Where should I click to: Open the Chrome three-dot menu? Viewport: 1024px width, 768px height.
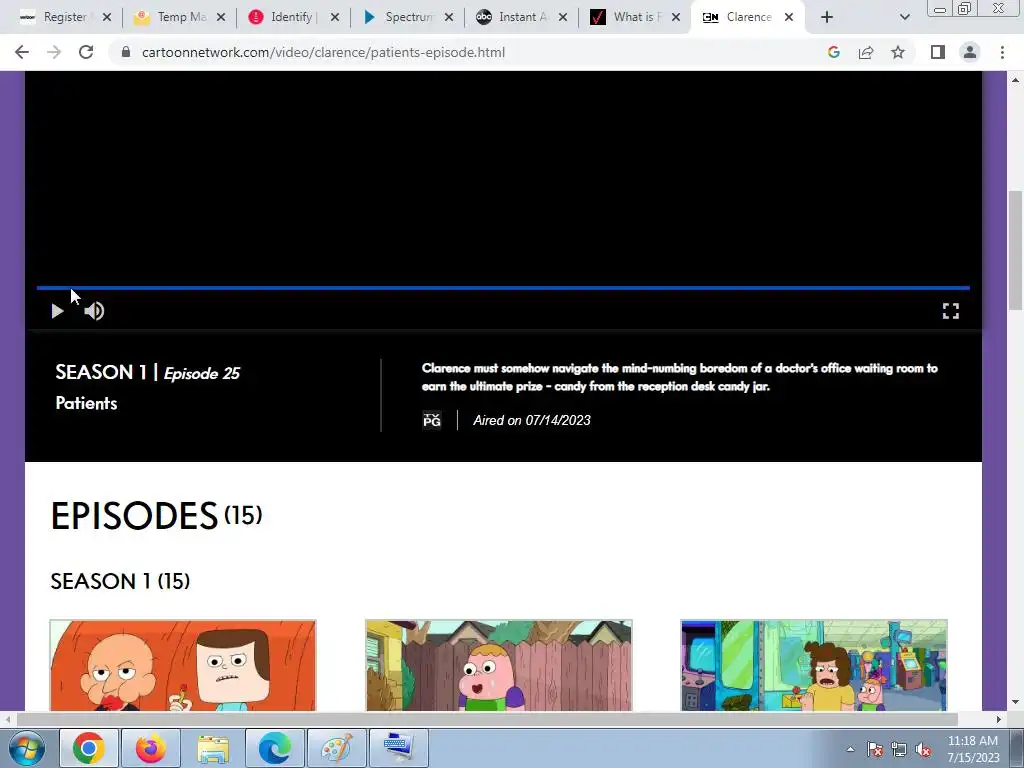click(x=1002, y=52)
